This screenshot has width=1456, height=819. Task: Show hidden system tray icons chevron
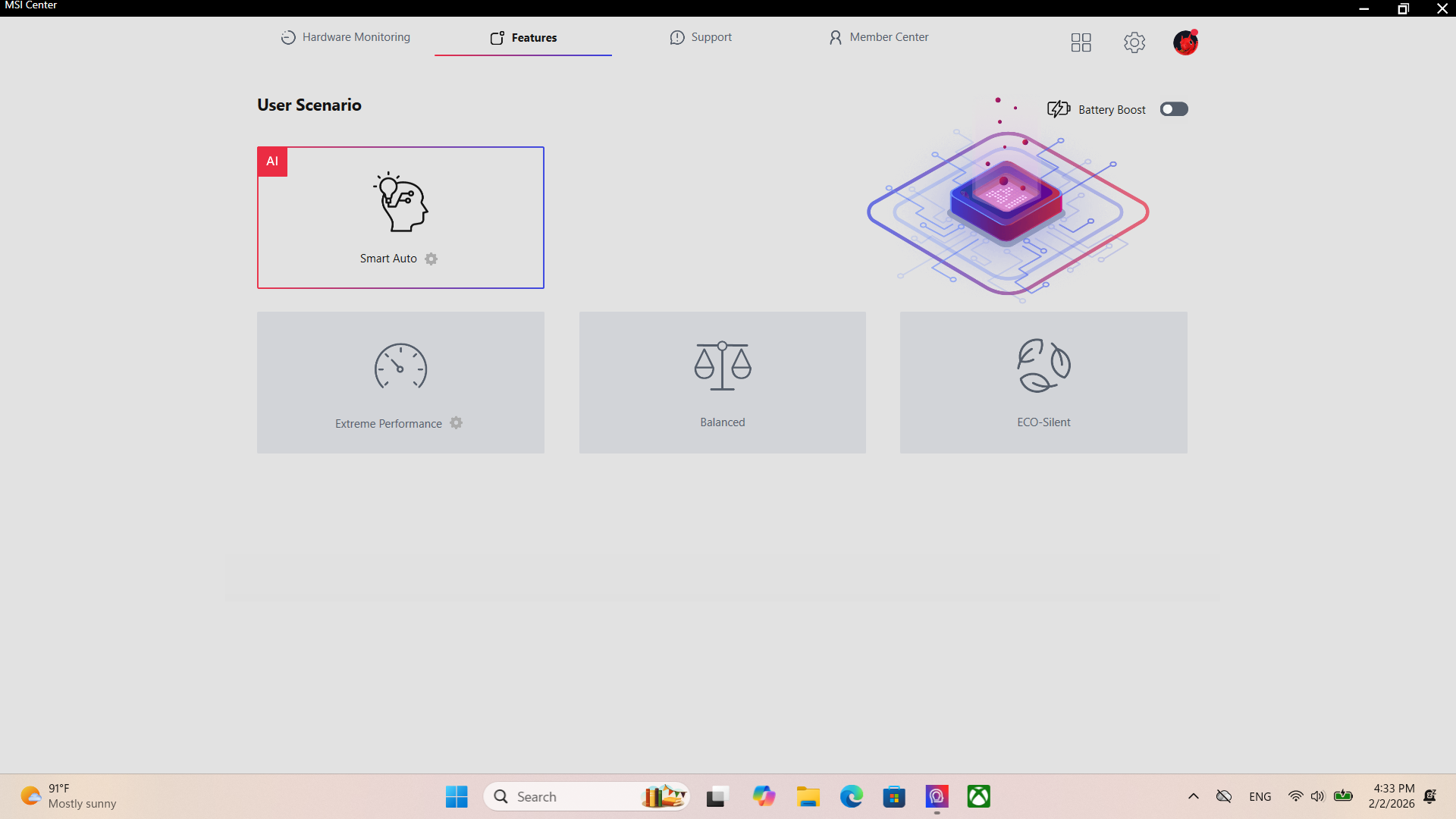coord(1193,796)
